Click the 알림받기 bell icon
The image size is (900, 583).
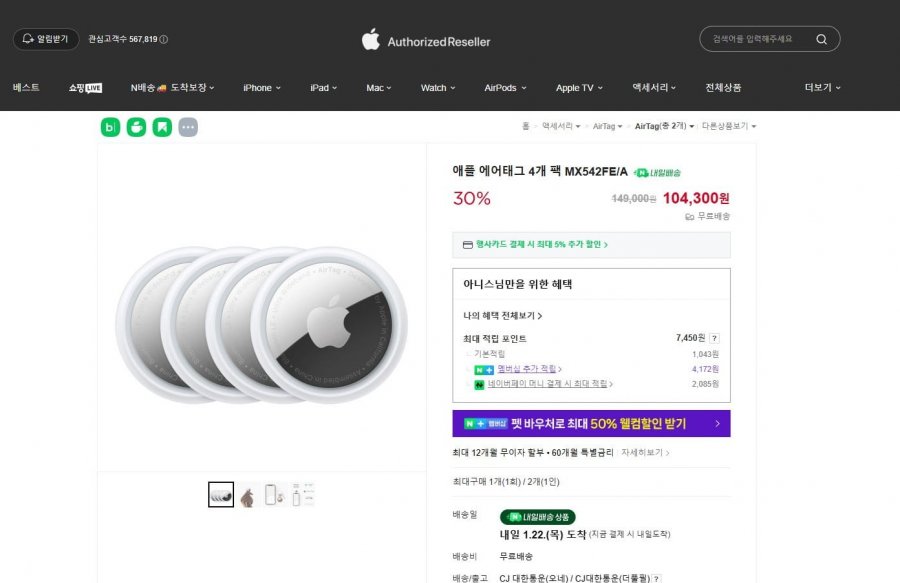click(x=28, y=38)
